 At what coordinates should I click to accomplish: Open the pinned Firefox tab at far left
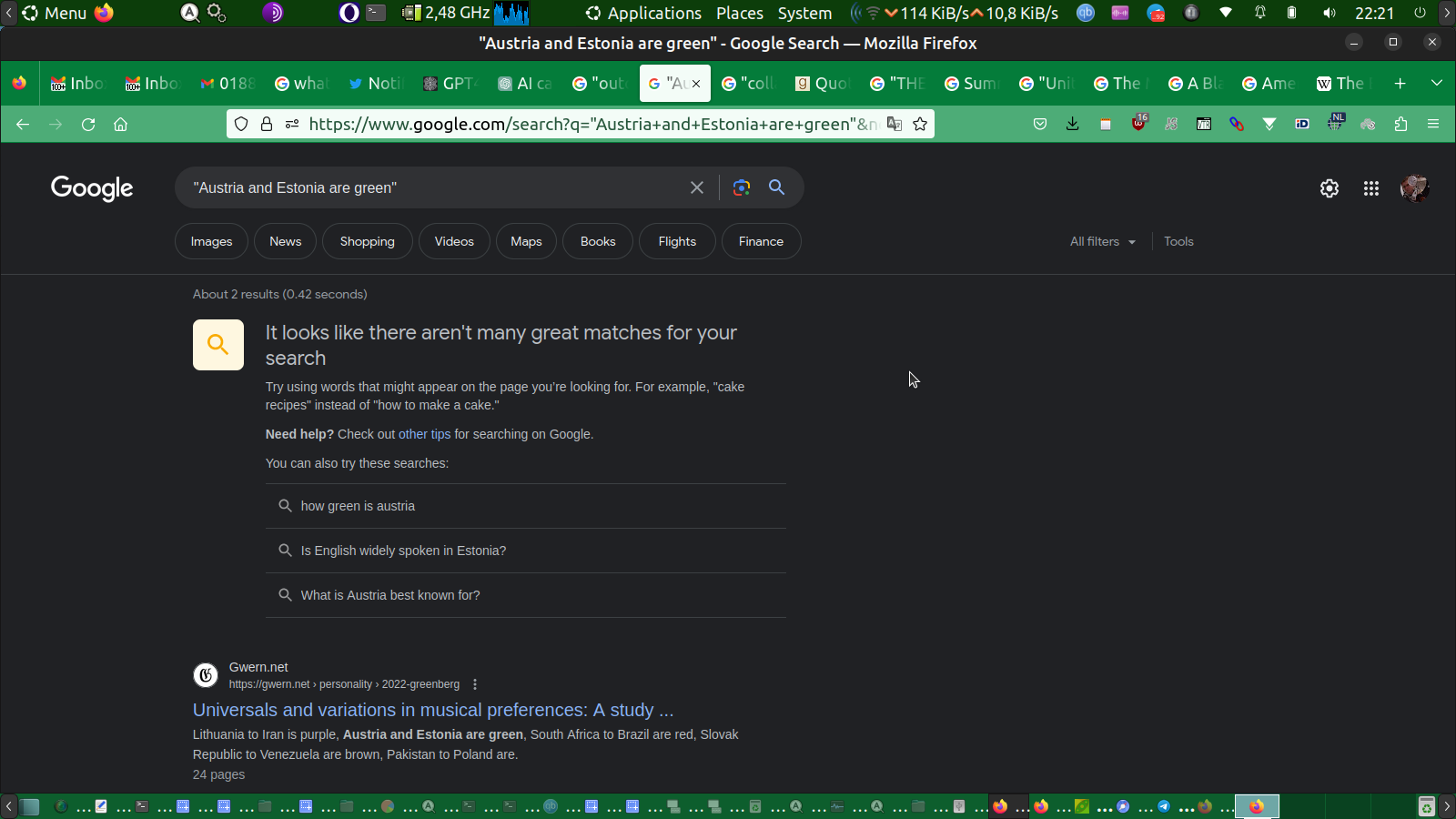point(19,84)
